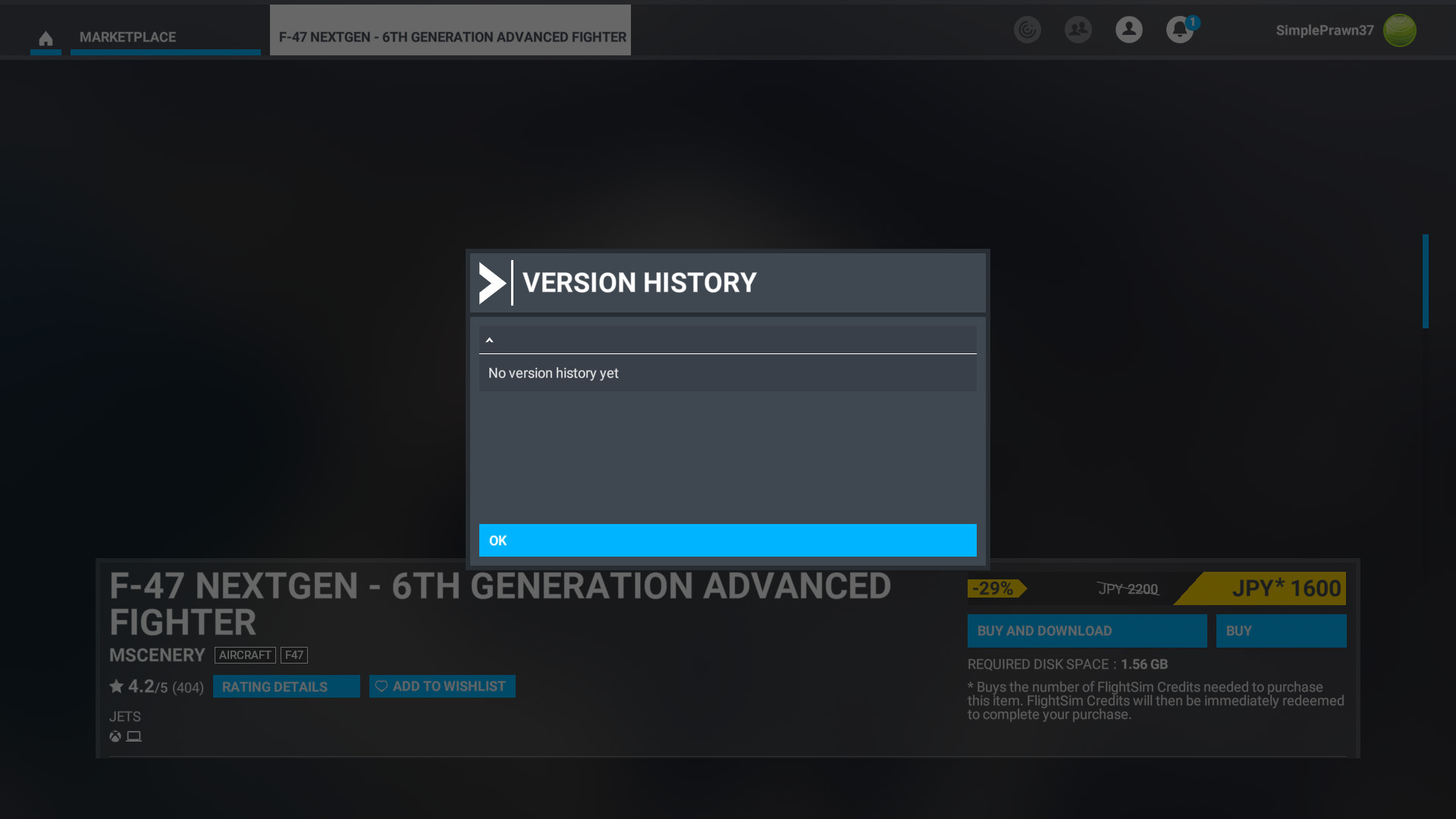Go to the home screen icon
Screen dimensions: 1456x819
coord(45,38)
